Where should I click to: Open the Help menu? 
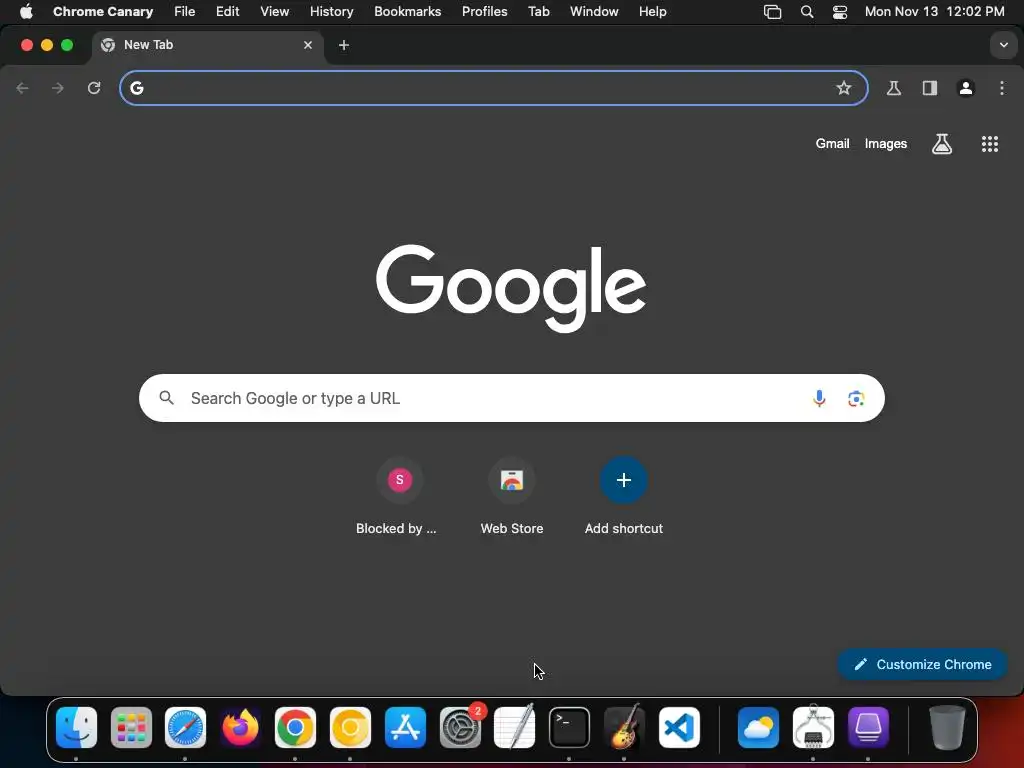pos(652,12)
